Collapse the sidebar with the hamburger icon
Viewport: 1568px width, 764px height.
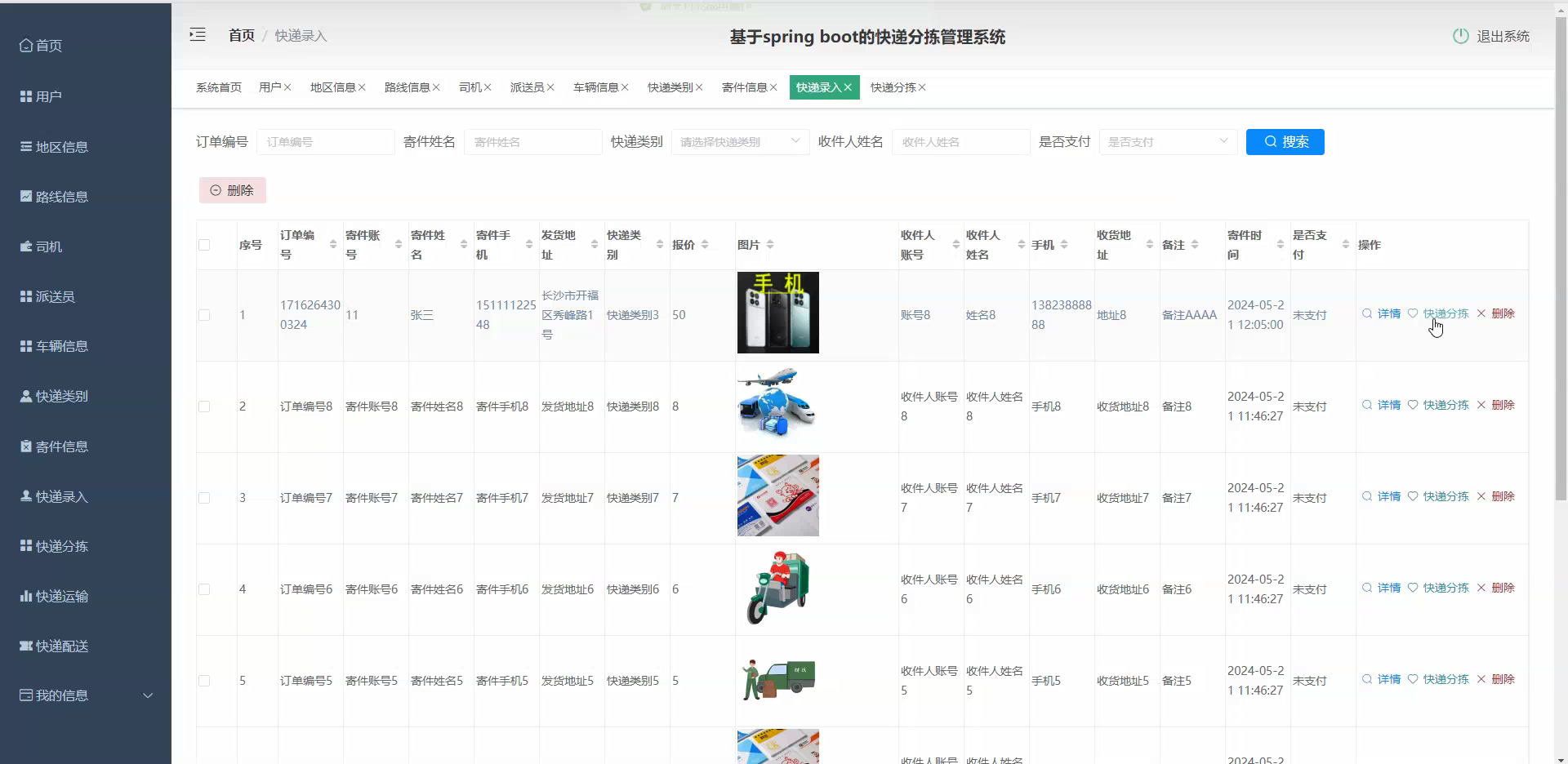[197, 34]
